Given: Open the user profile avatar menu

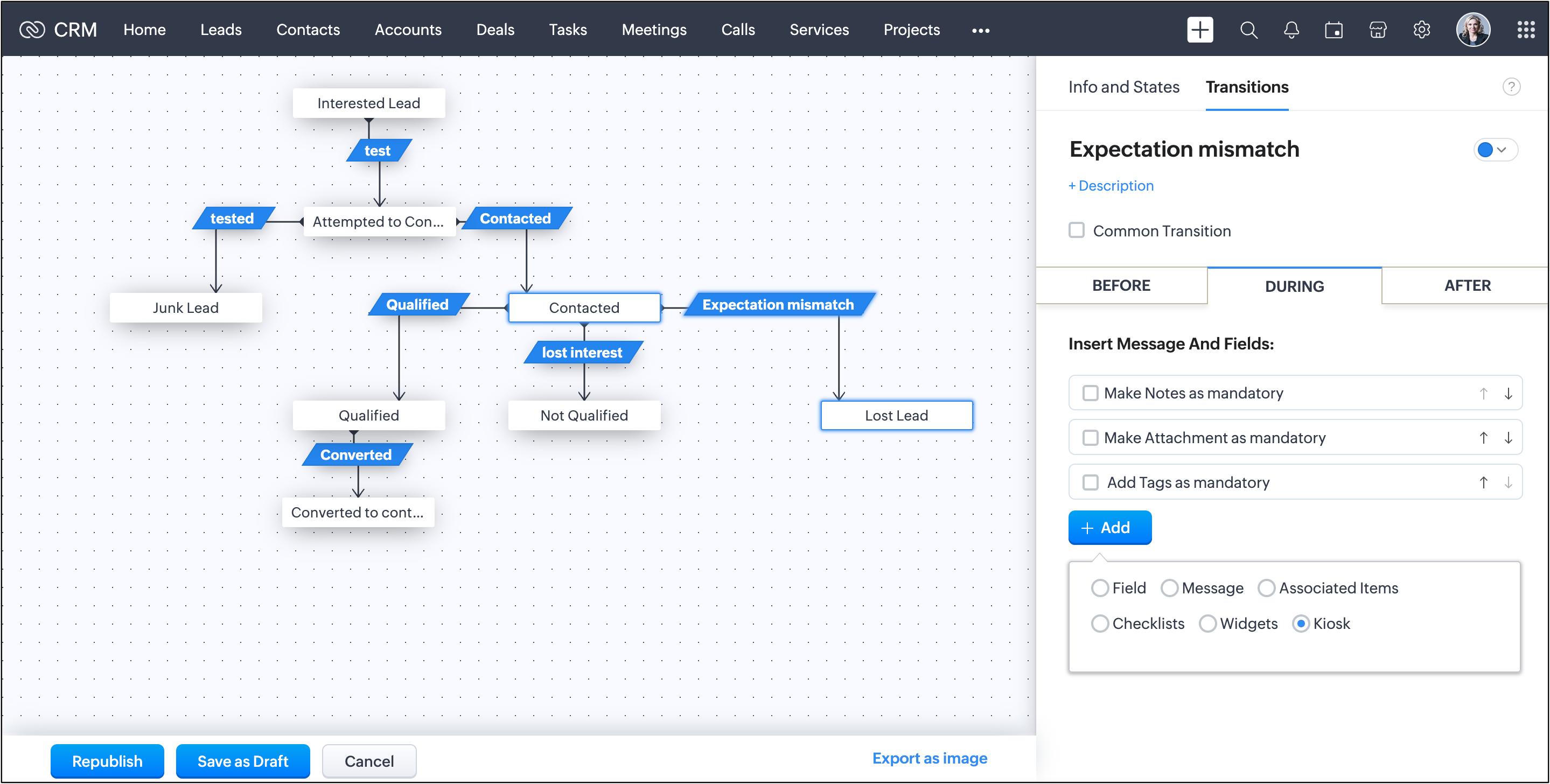Looking at the screenshot, I should [1472, 30].
